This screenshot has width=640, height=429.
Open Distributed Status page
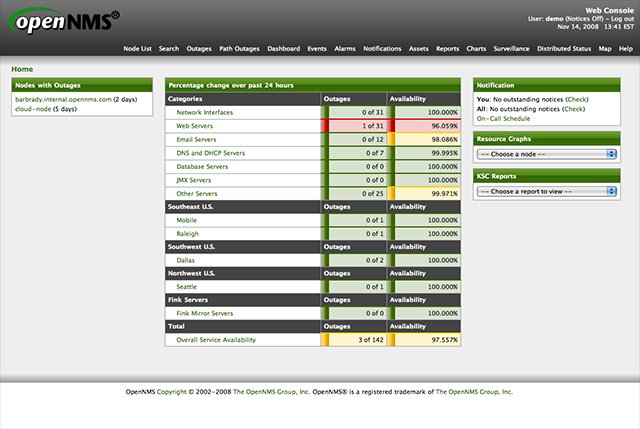tap(564, 49)
